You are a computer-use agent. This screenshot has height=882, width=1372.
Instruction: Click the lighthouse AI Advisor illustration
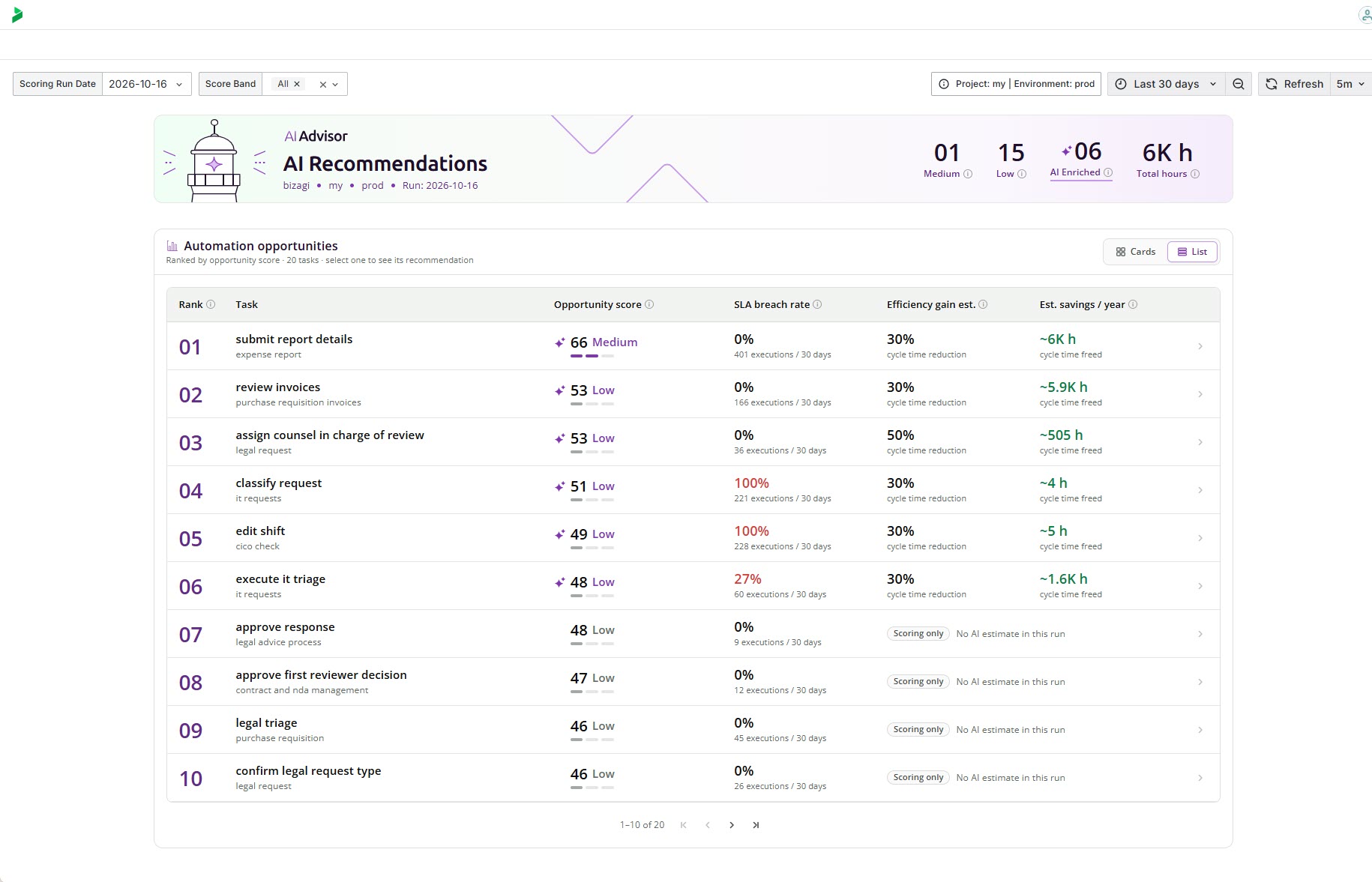[x=214, y=160]
